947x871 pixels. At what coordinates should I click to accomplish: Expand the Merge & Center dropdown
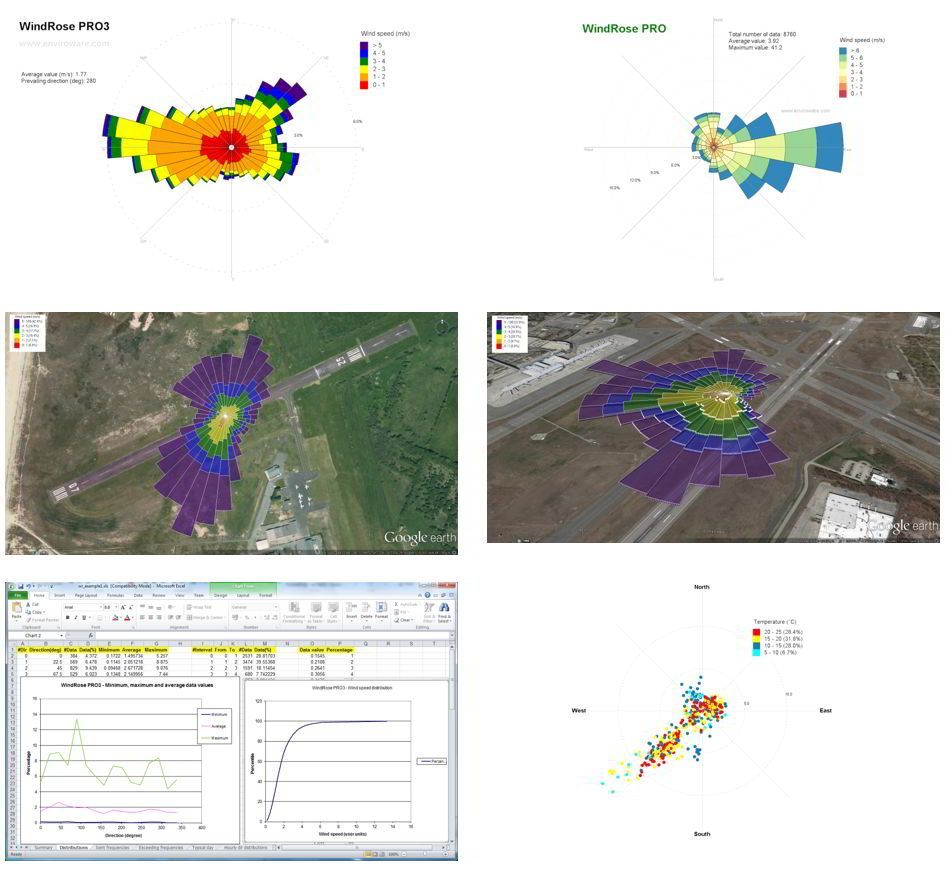point(225,617)
